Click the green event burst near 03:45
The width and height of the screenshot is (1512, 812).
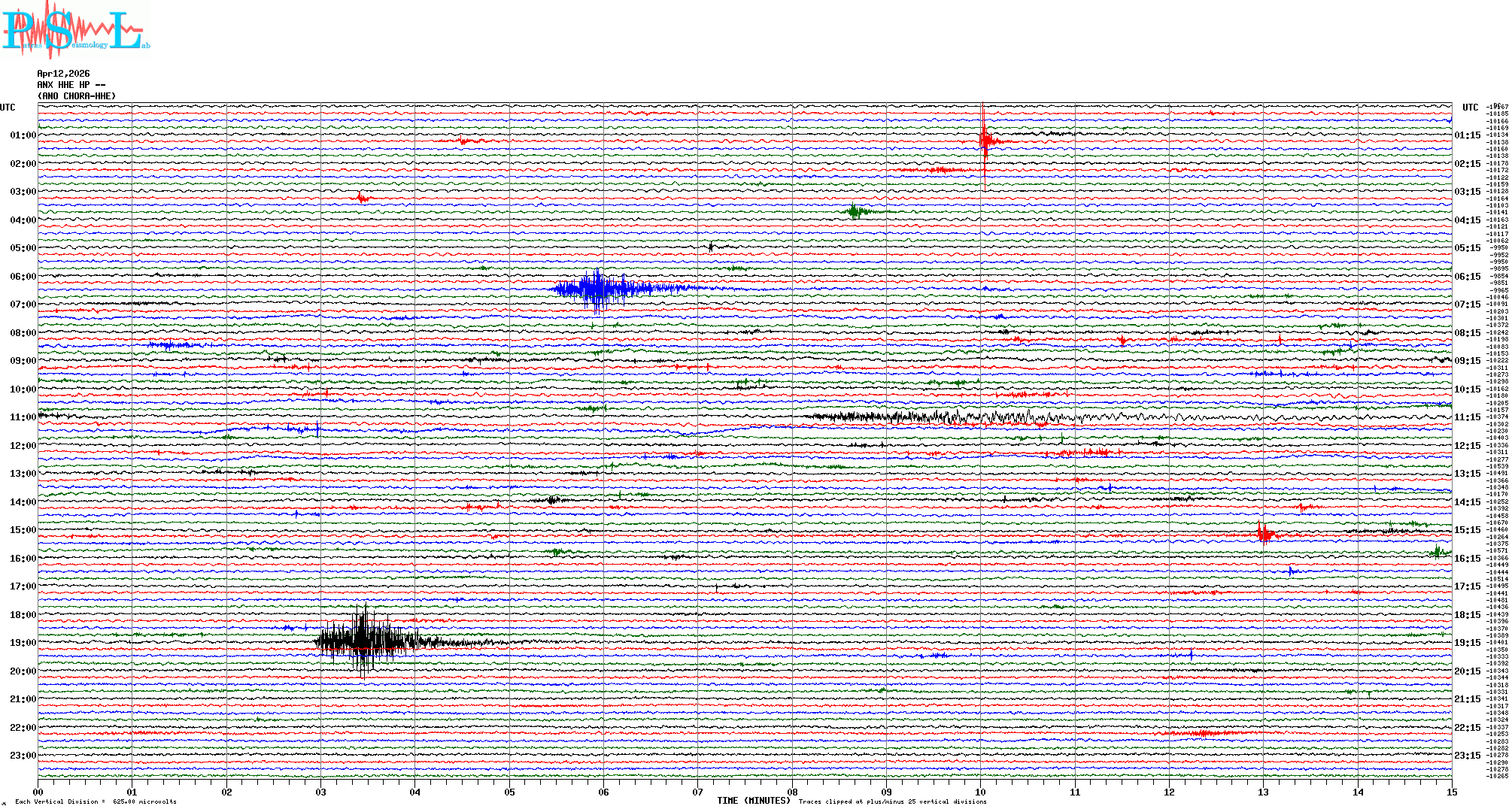click(x=855, y=211)
